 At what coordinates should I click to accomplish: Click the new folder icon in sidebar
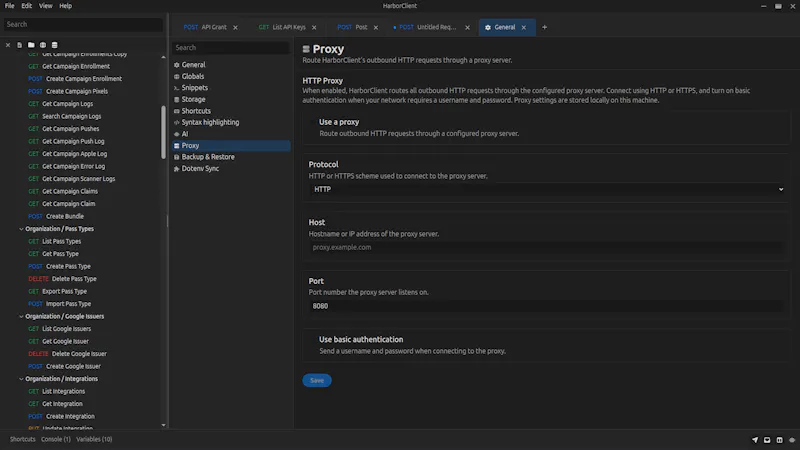[31, 45]
